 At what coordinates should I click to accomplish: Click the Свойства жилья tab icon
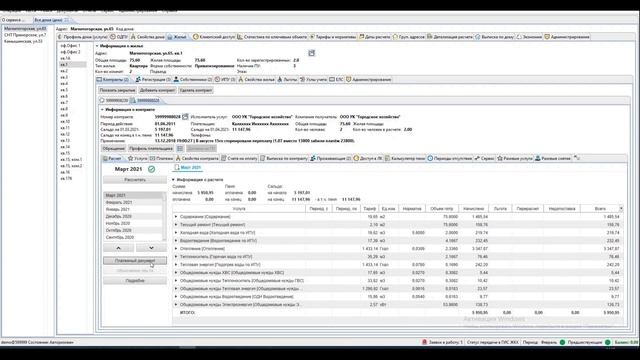pos(241,80)
